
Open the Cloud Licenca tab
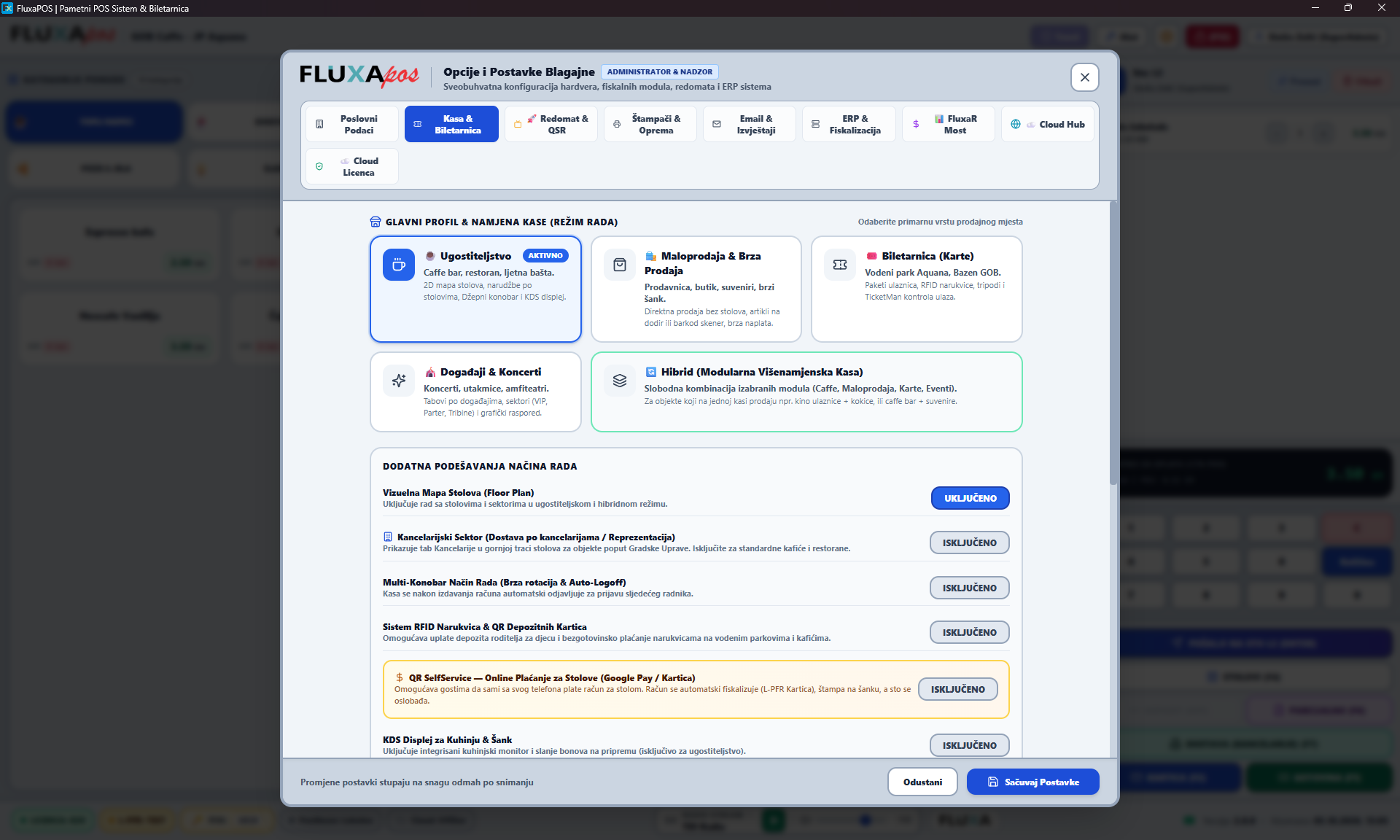pyautogui.click(x=352, y=166)
